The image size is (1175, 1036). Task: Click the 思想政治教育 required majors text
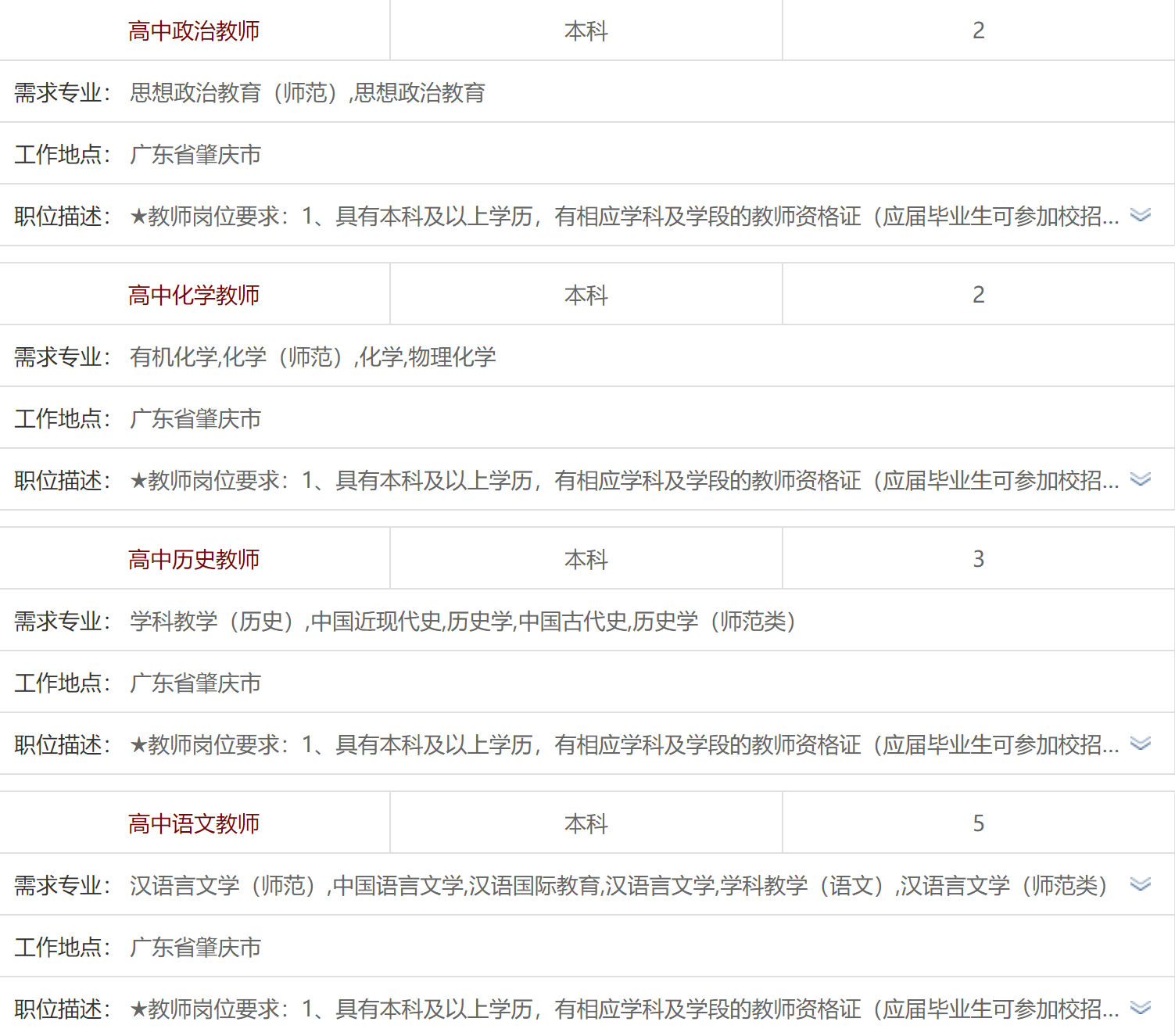pyautogui.click(x=307, y=92)
